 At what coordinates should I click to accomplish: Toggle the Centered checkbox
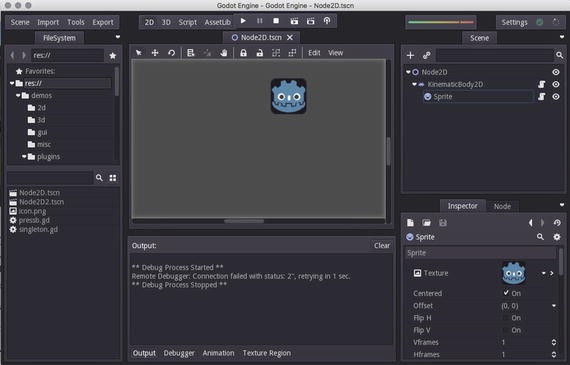point(506,293)
